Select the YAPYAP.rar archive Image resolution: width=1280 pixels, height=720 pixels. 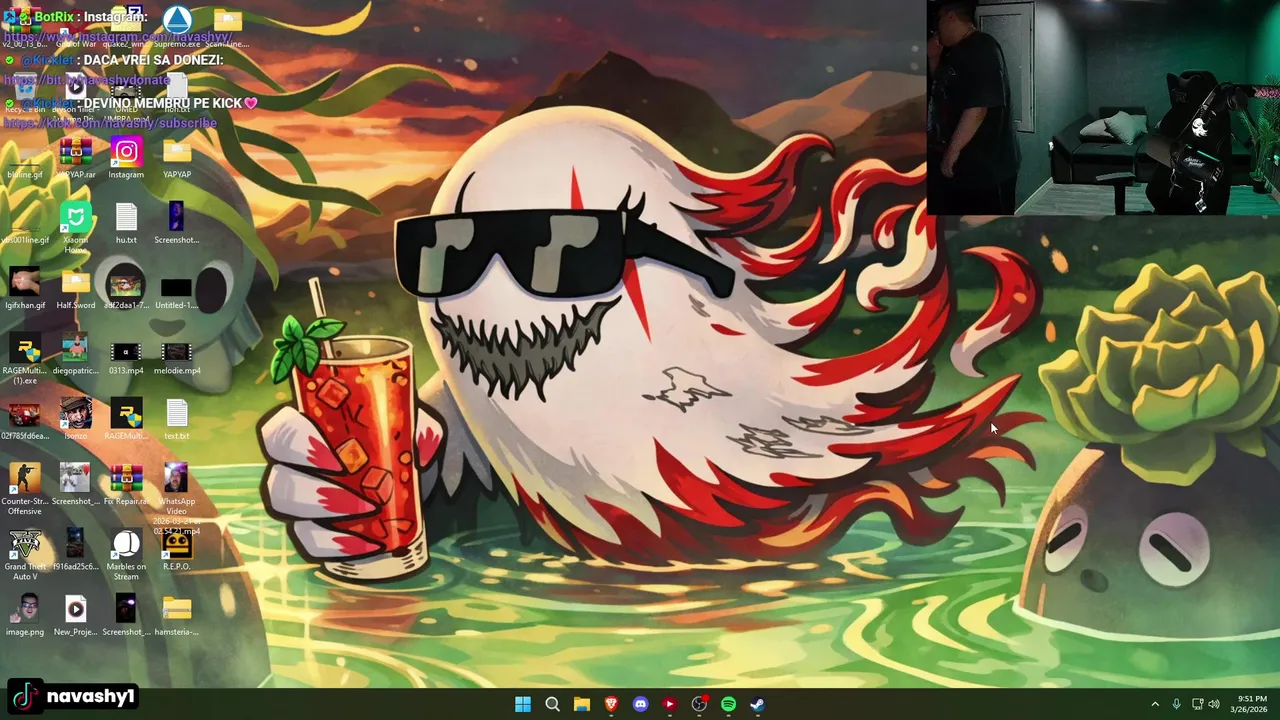[76, 158]
